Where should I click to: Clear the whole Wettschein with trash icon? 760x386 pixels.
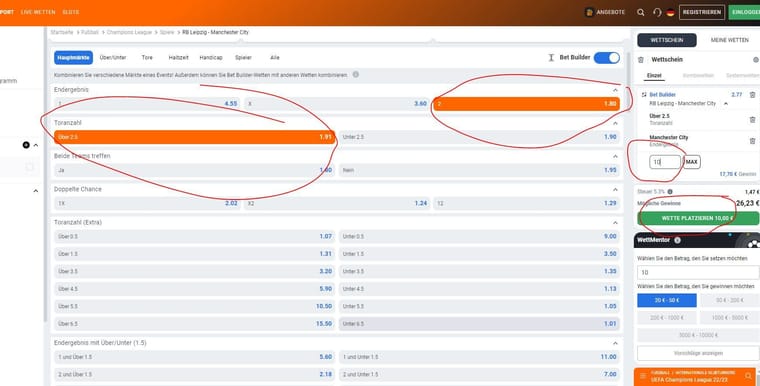tap(641, 60)
